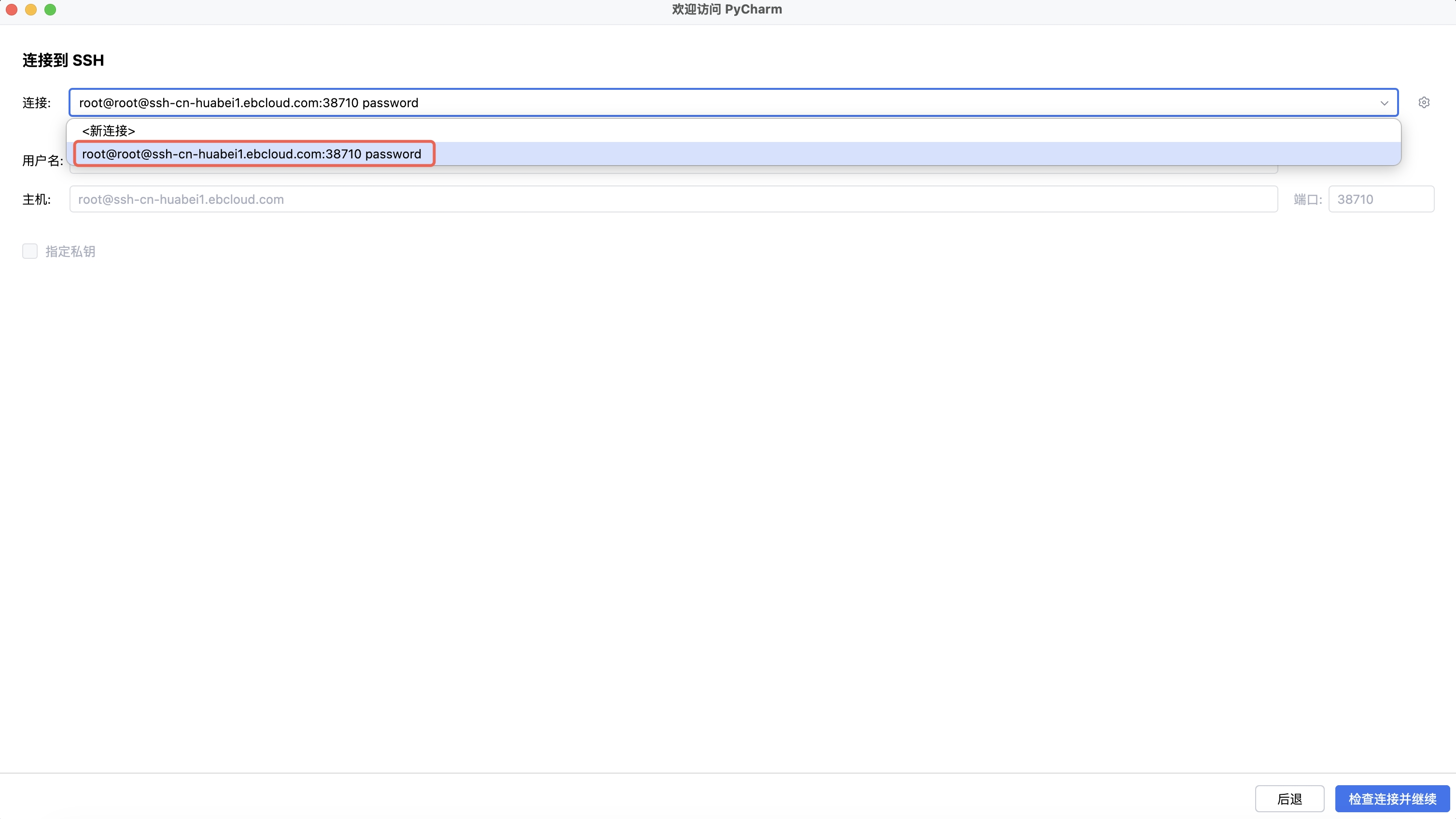The height and width of the screenshot is (819, 1456).
Task: Click the 端口 port field showing 38710
Action: (1380, 199)
